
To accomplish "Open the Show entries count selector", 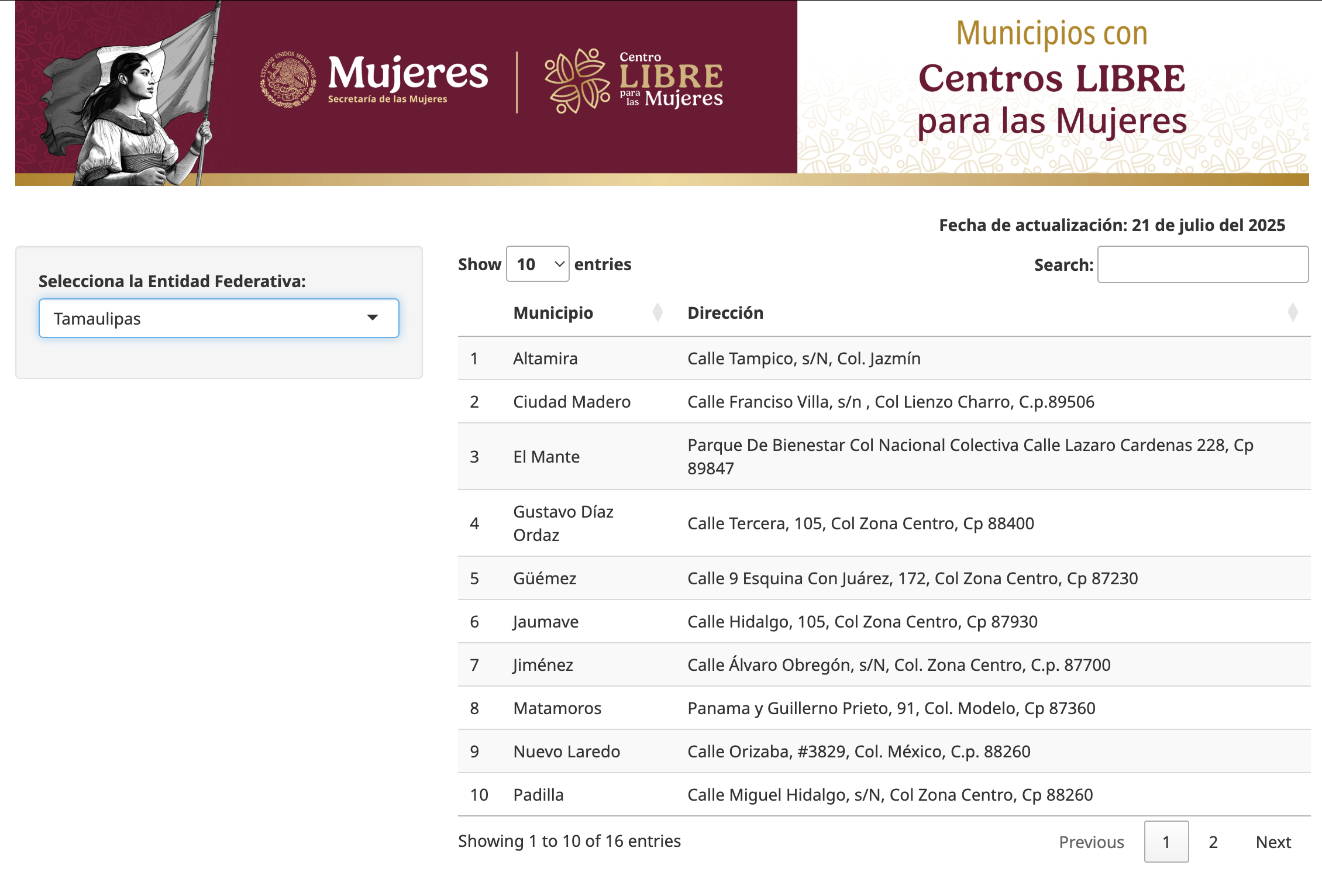I will pos(538,264).
